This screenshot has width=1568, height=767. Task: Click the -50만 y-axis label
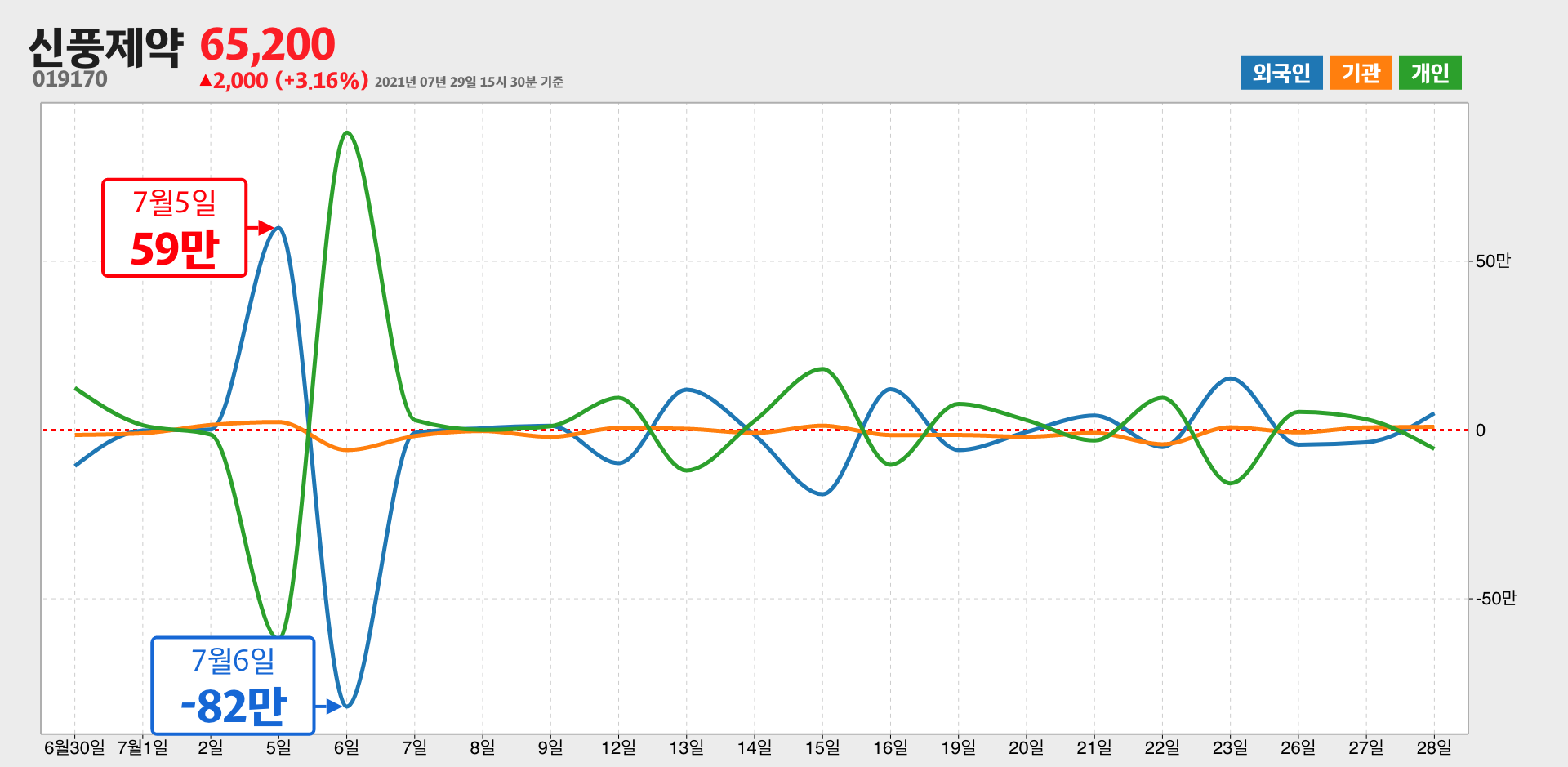[x=1496, y=599]
